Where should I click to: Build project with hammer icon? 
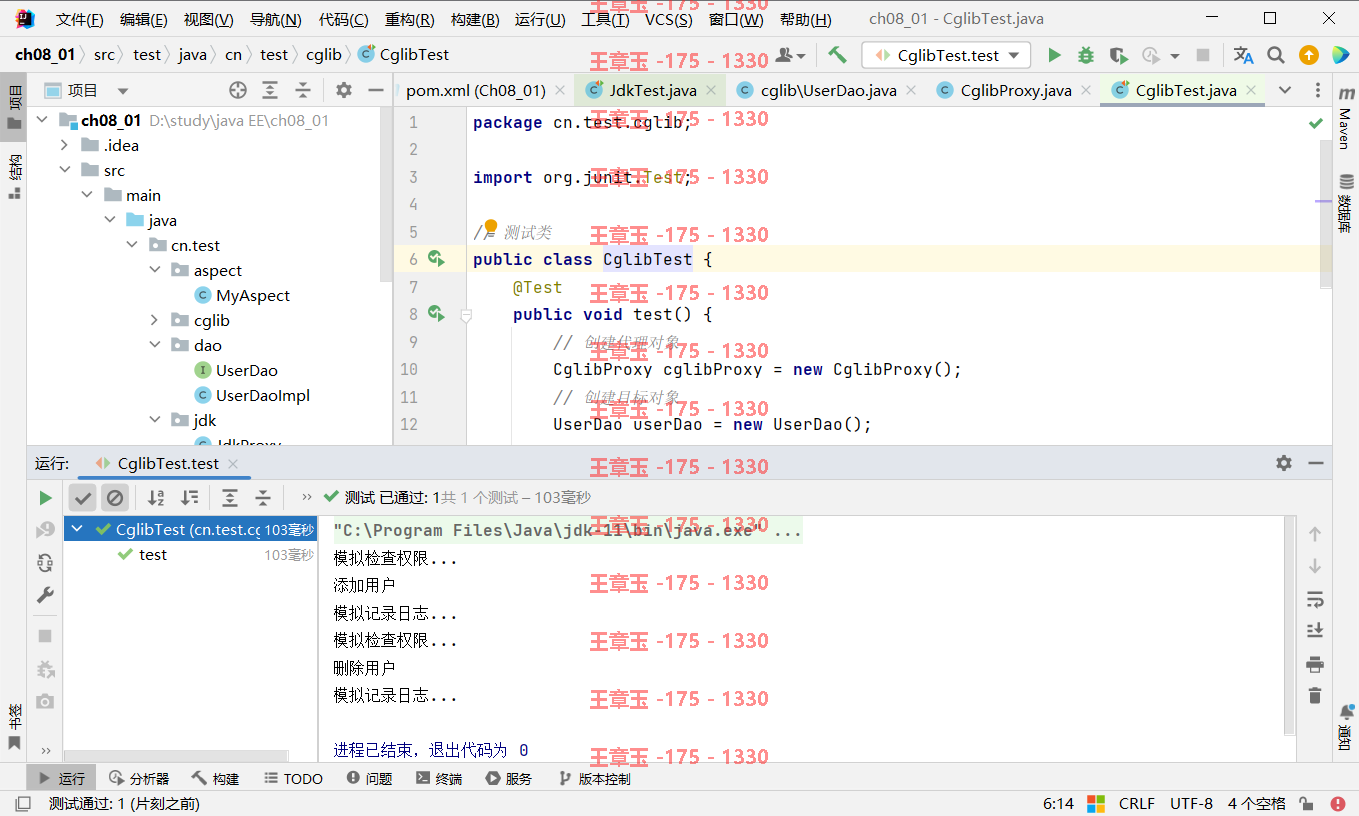point(837,55)
